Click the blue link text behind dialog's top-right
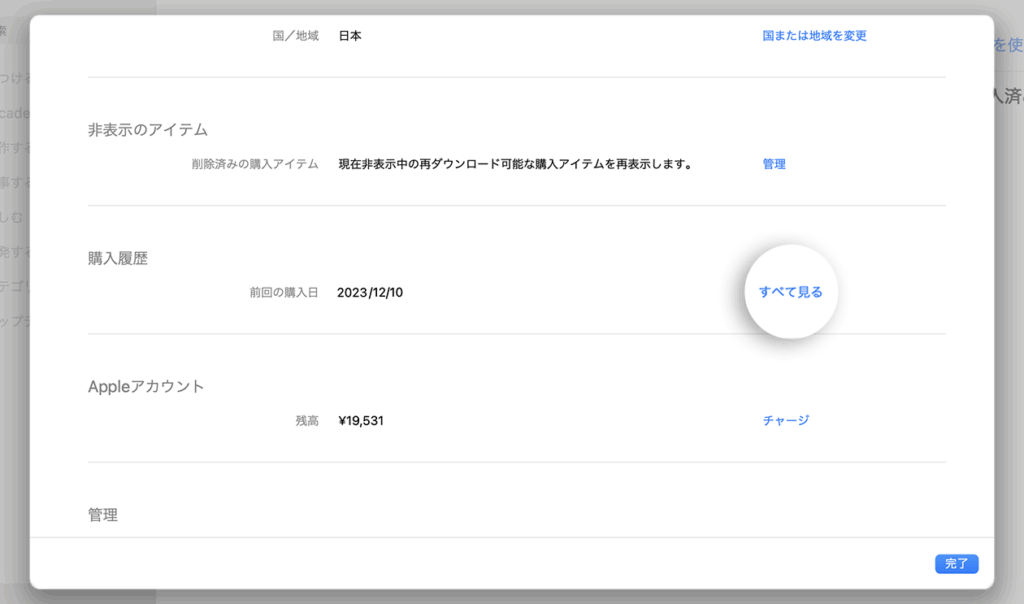Viewport: 1024px width, 604px height. pos(1008,44)
